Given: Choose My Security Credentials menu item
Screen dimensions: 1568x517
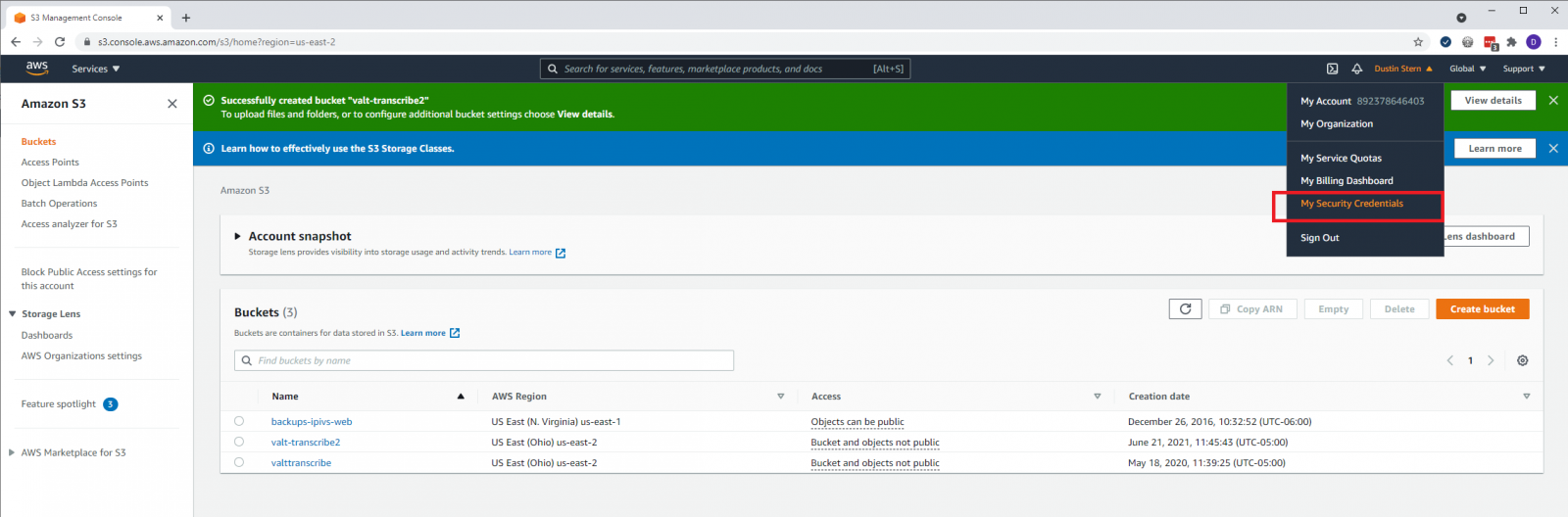Looking at the screenshot, I should click(x=1351, y=204).
